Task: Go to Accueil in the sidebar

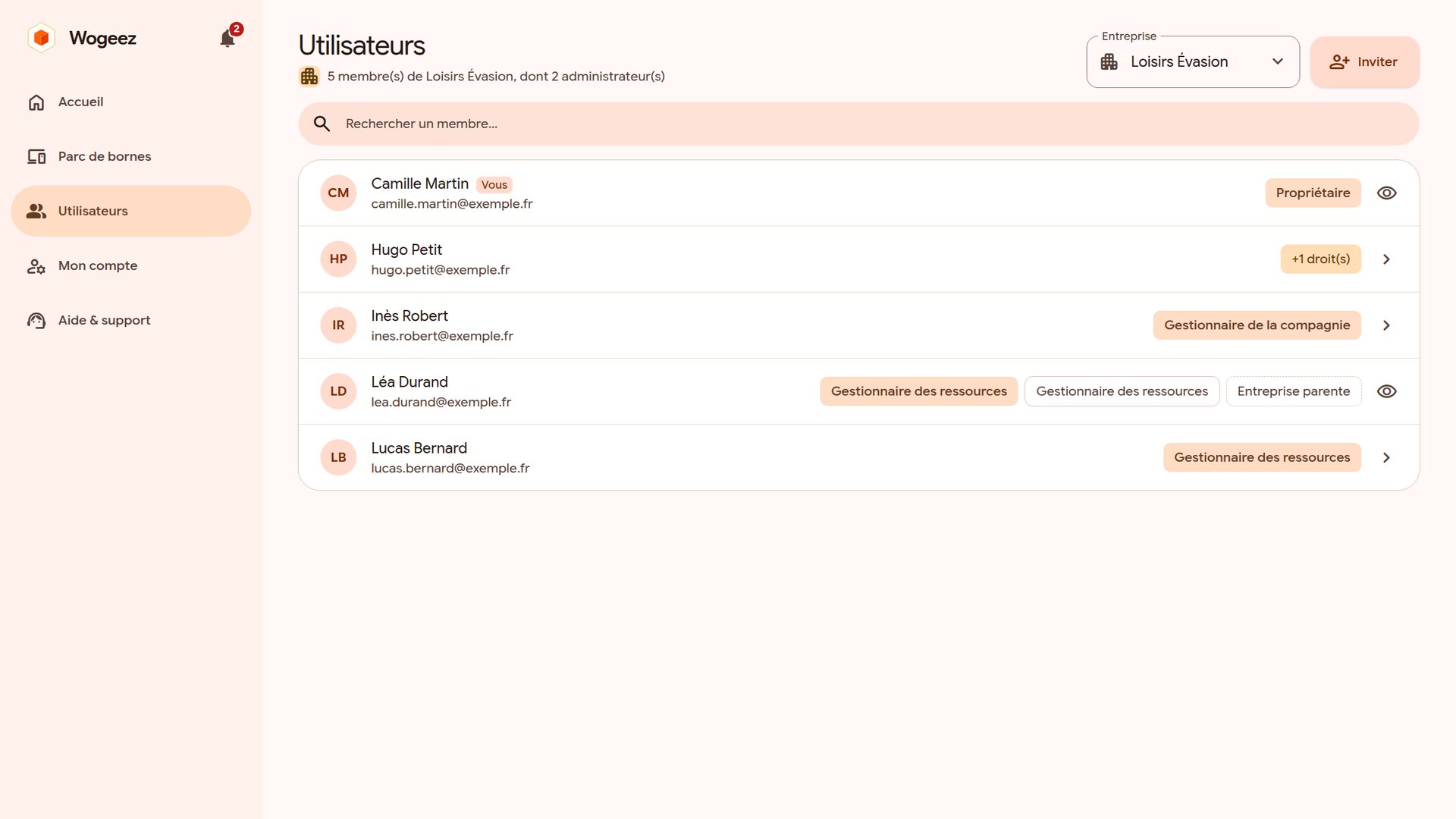Action: click(130, 102)
